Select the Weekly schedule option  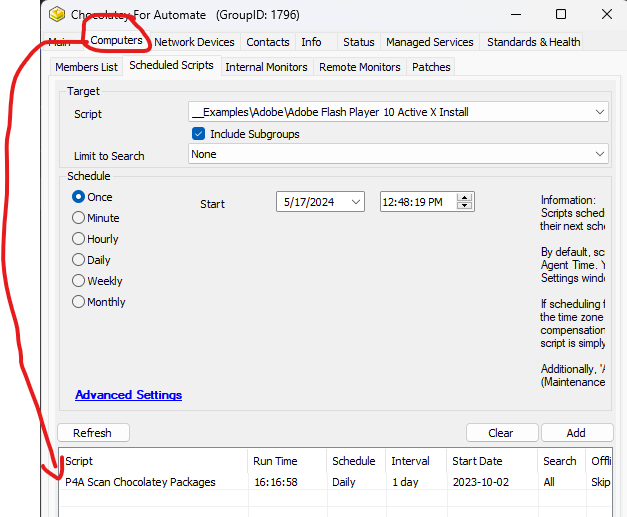78,281
